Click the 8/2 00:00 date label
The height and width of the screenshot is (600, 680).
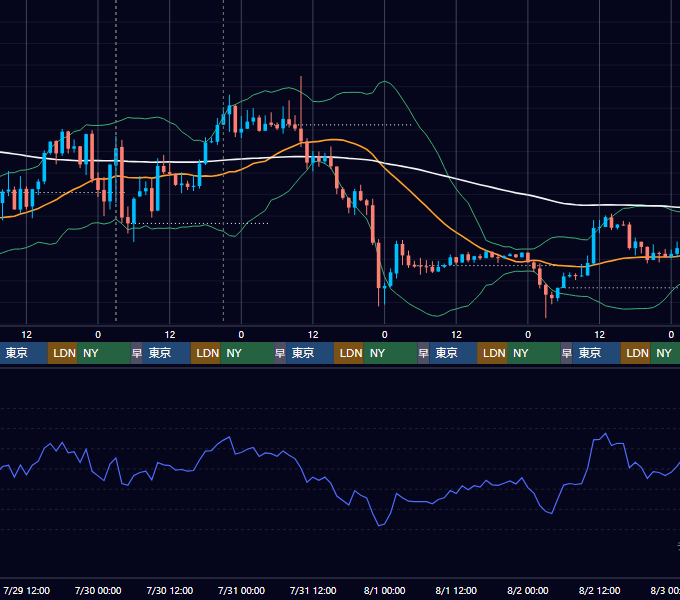tap(528, 590)
